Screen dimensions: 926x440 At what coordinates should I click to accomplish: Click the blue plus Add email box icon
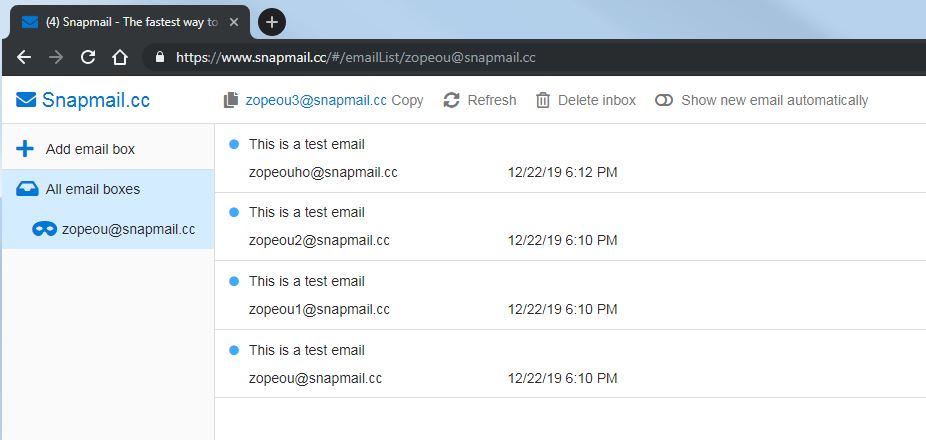pyautogui.click(x=25, y=148)
